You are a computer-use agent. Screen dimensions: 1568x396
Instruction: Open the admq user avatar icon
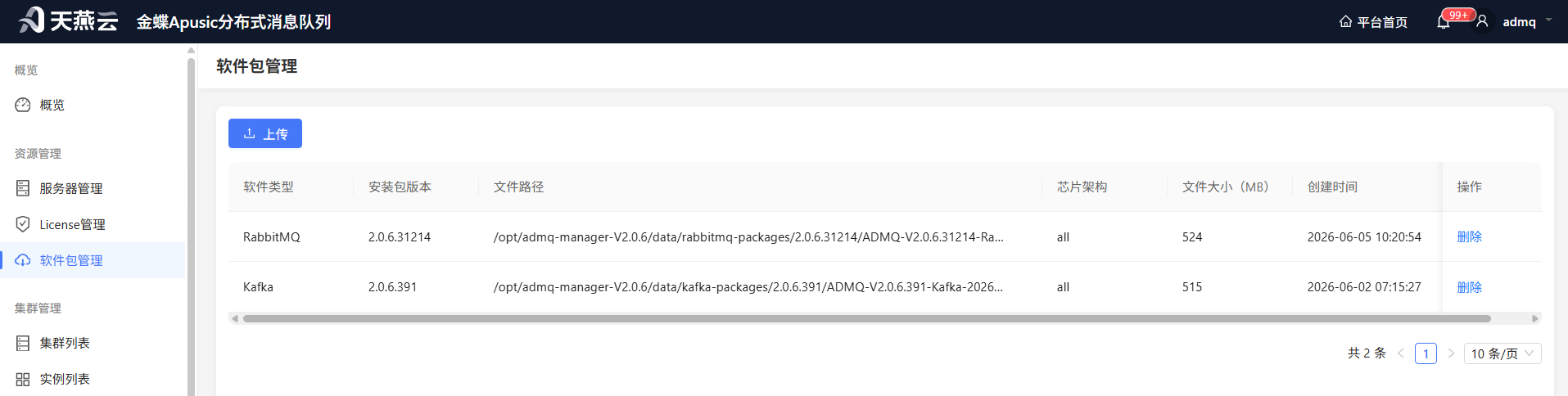click(1482, 21)
